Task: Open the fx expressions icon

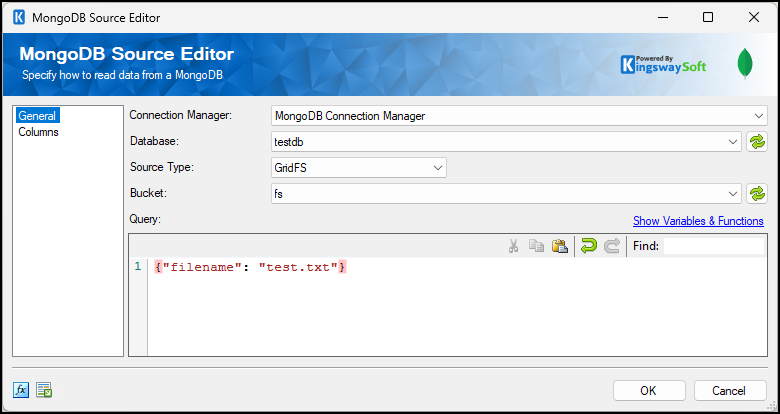Action: (21, 390)
